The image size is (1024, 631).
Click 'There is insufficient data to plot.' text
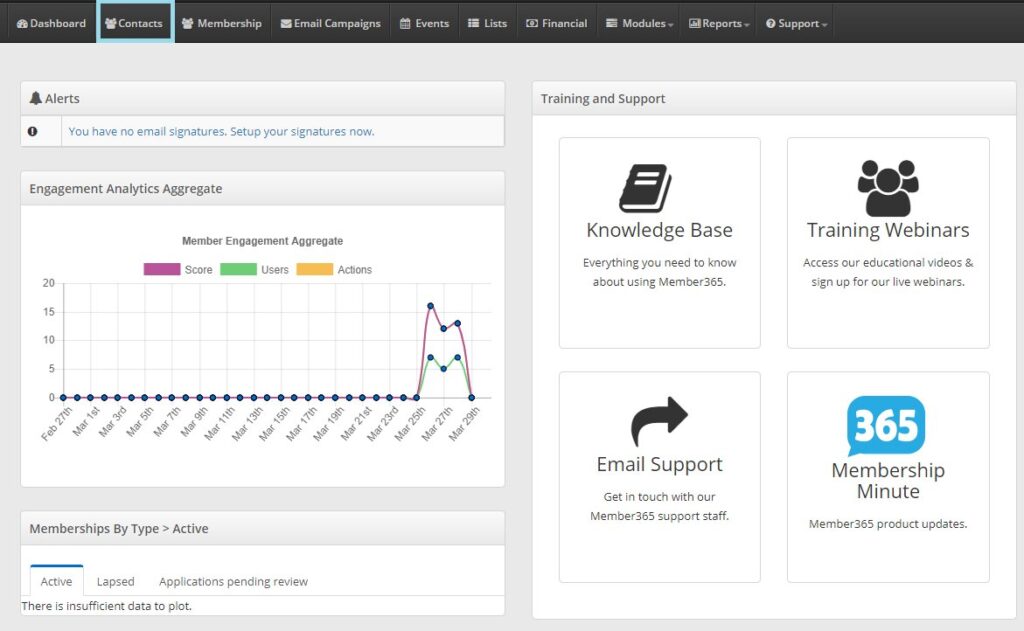point(106,606)
